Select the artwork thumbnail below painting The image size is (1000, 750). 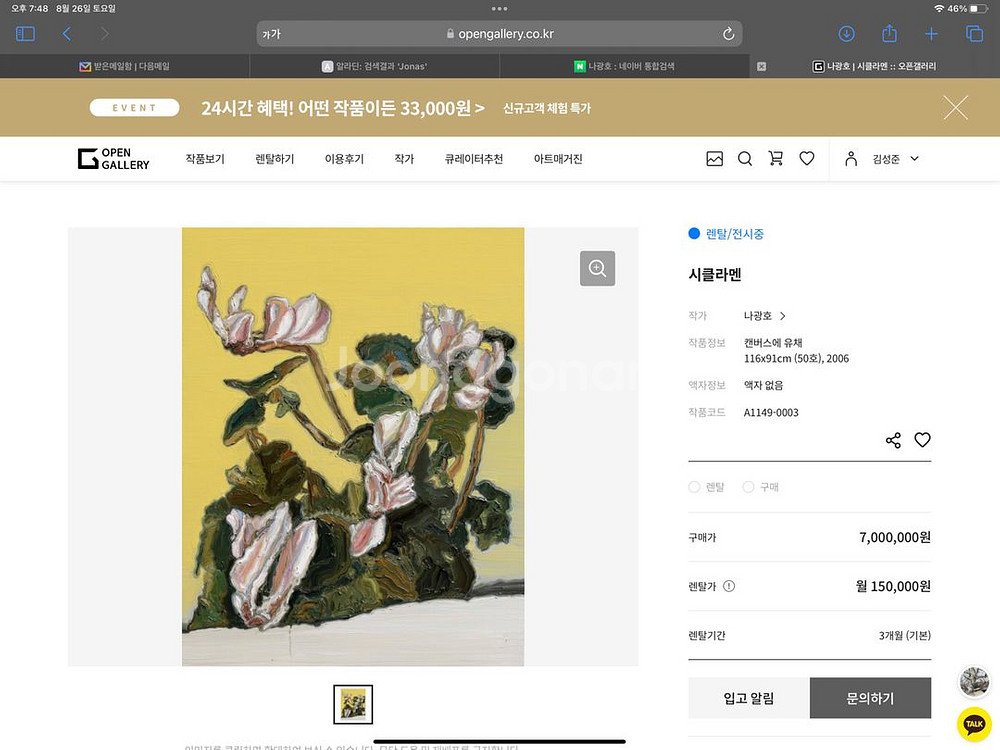click(353, 704)
